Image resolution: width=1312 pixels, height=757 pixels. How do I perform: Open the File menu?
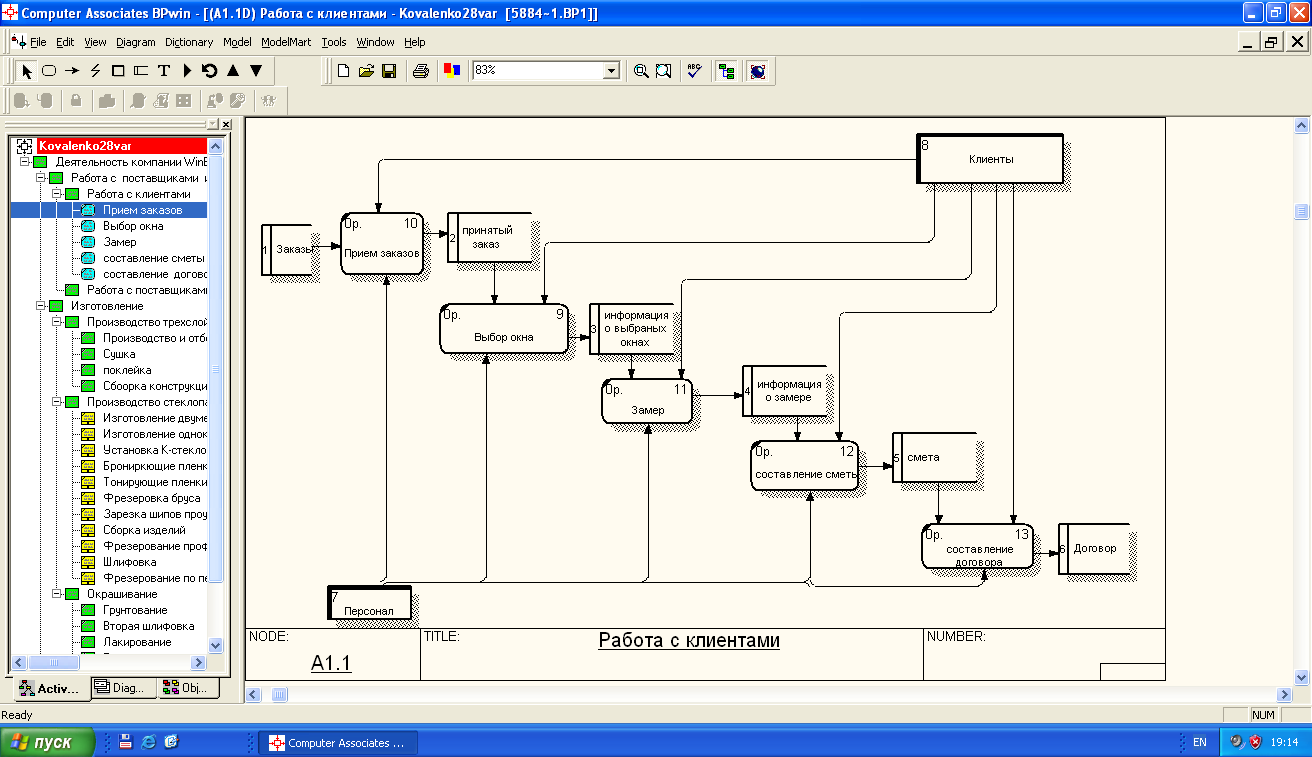tap(38, 42)
